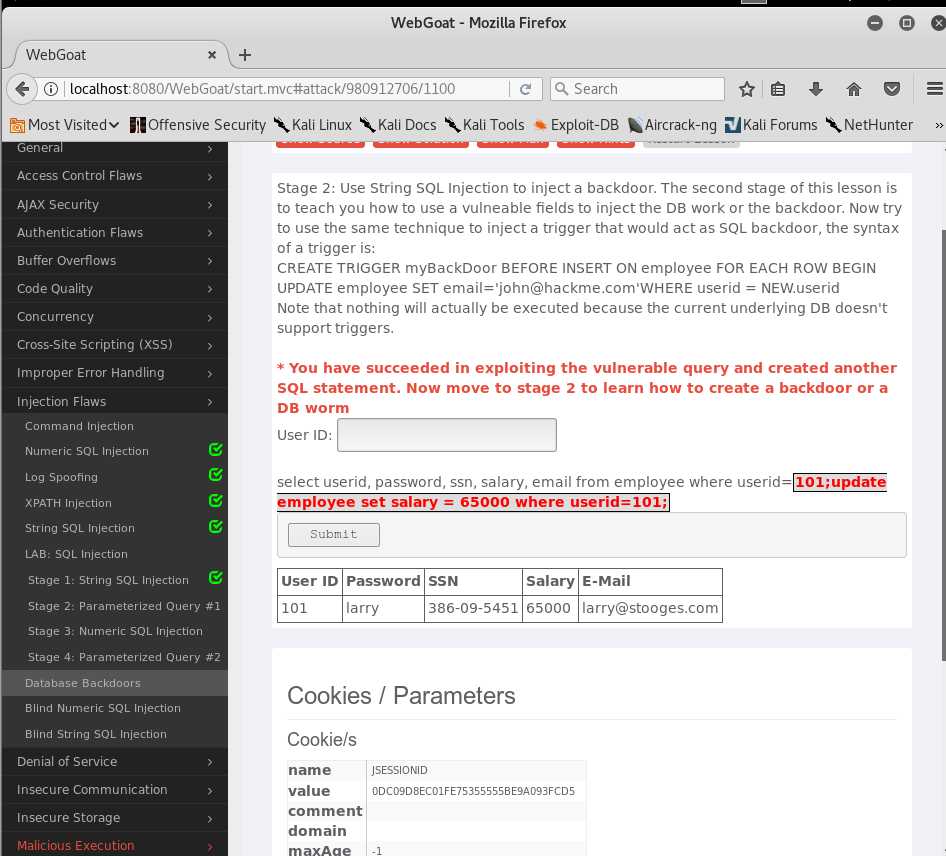Open Command Injection lesson

pyautogui.click(x=79, y=426)
